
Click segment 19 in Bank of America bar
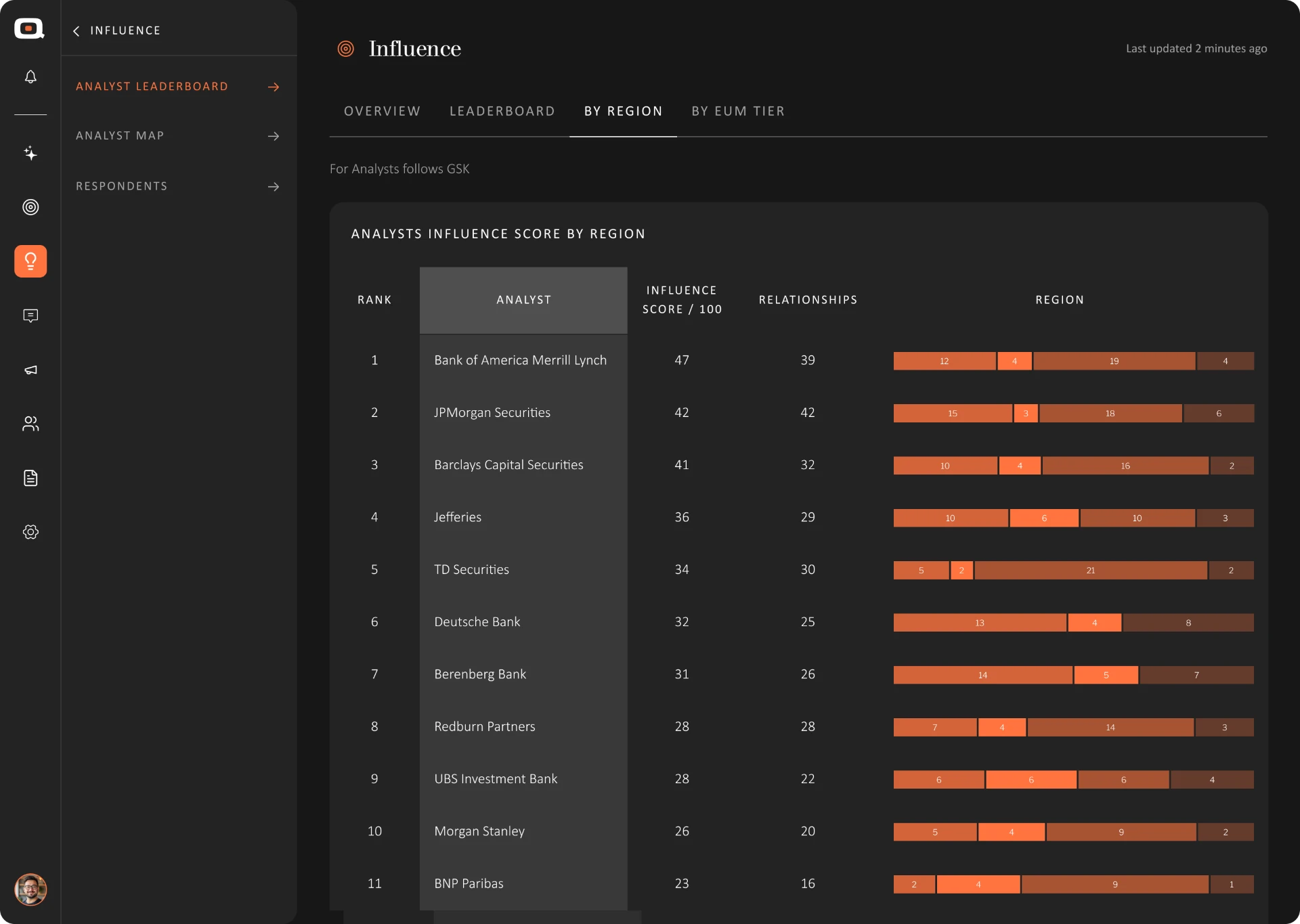click(1114, 361)
